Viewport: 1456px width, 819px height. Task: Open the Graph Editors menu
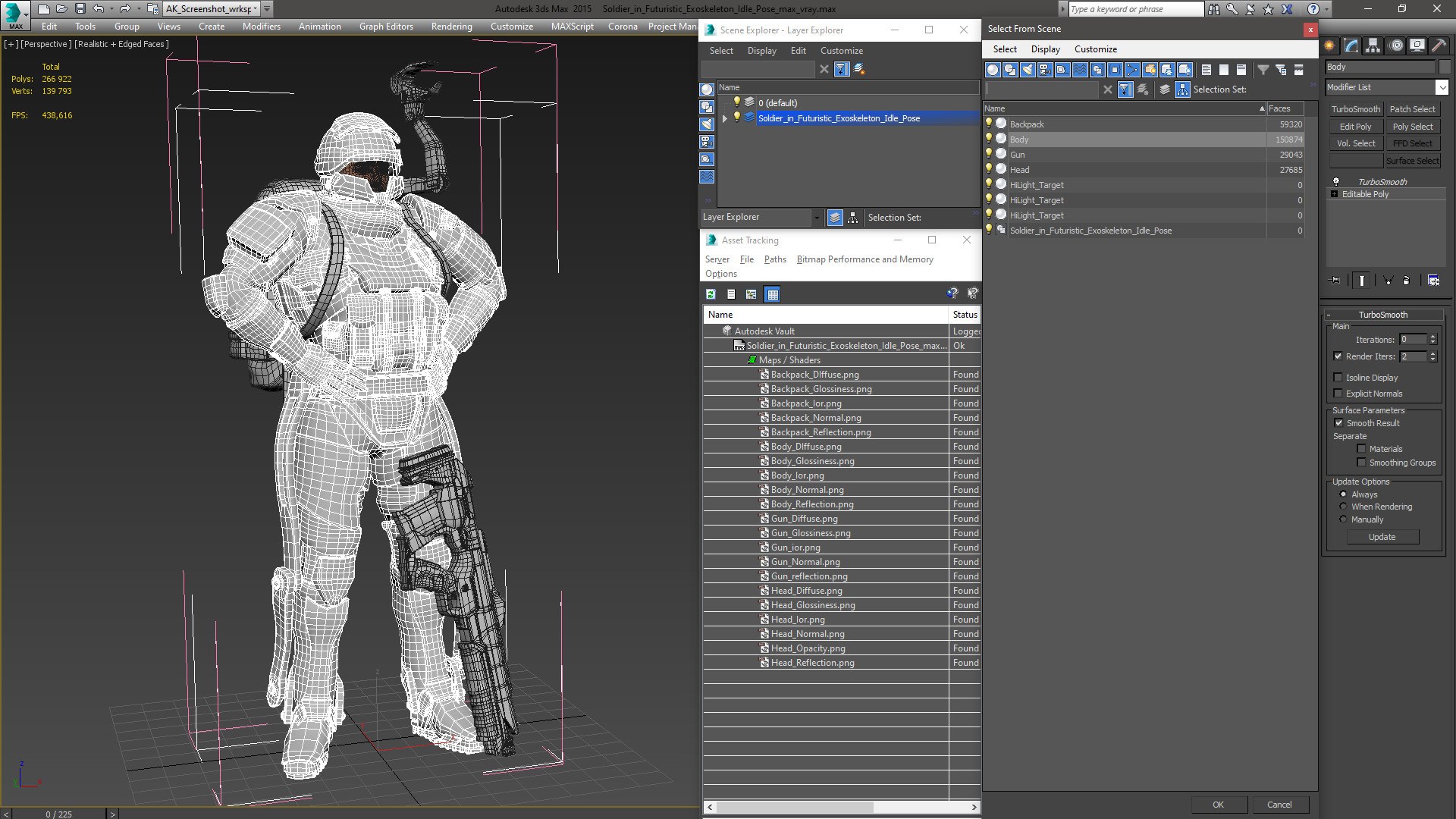[386, 27]
